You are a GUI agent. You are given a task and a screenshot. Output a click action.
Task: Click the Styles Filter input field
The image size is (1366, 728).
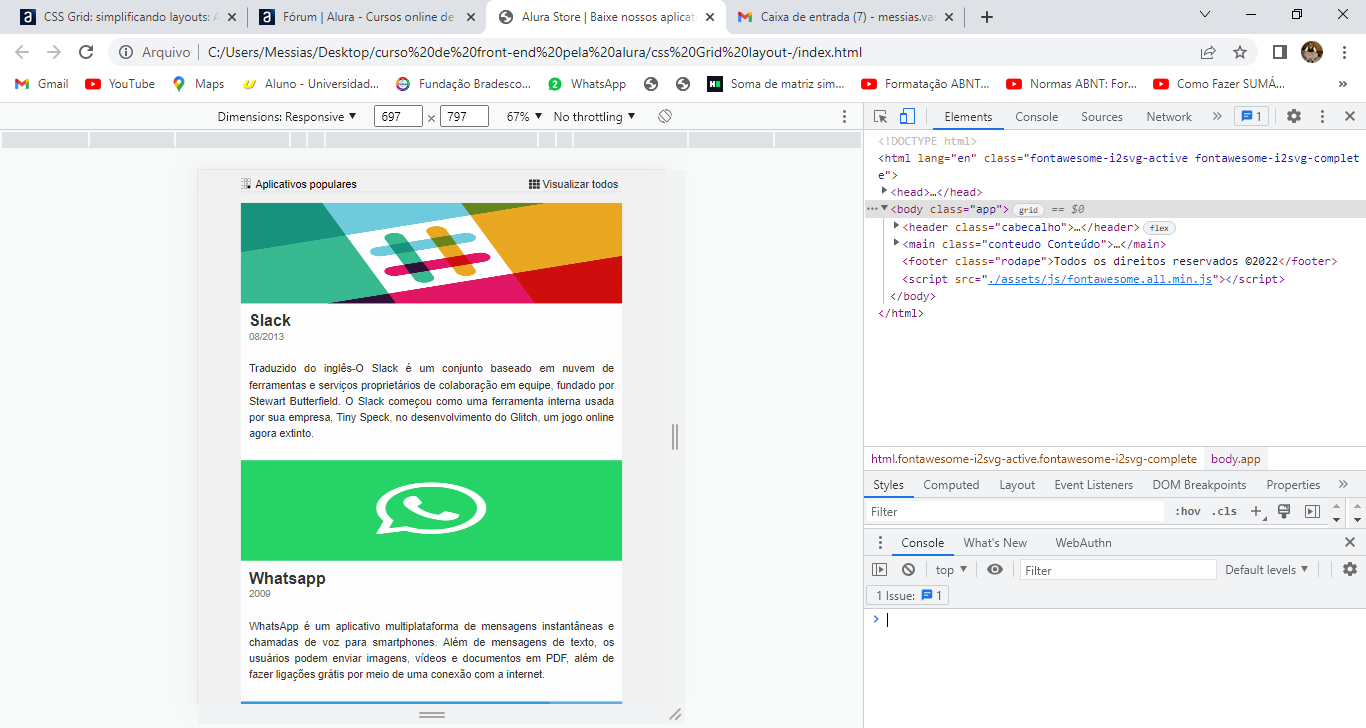tap(1015, 511)
